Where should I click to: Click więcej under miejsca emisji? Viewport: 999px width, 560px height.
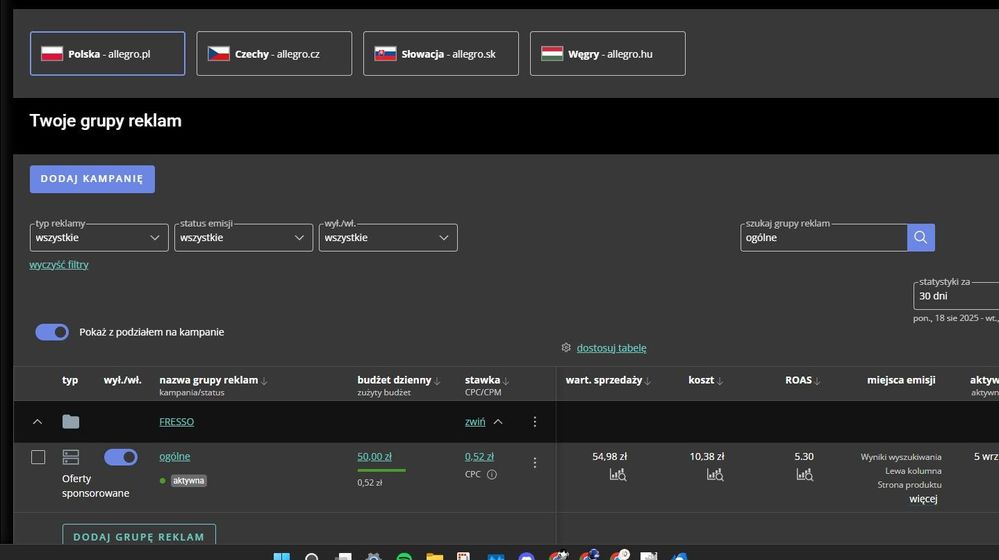[x=923, y=499]
